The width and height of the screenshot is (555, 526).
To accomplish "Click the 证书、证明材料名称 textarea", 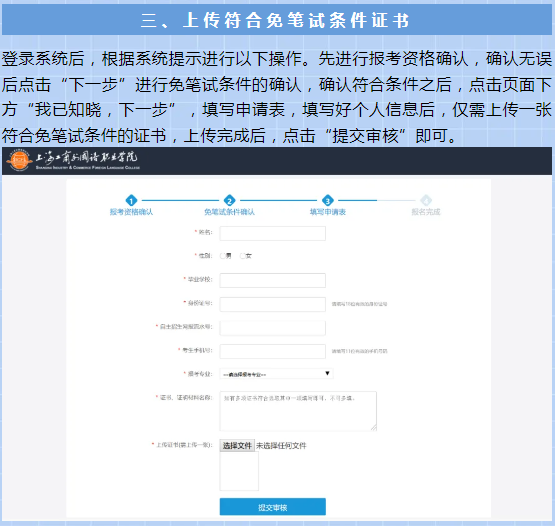I will click(298, 411).
